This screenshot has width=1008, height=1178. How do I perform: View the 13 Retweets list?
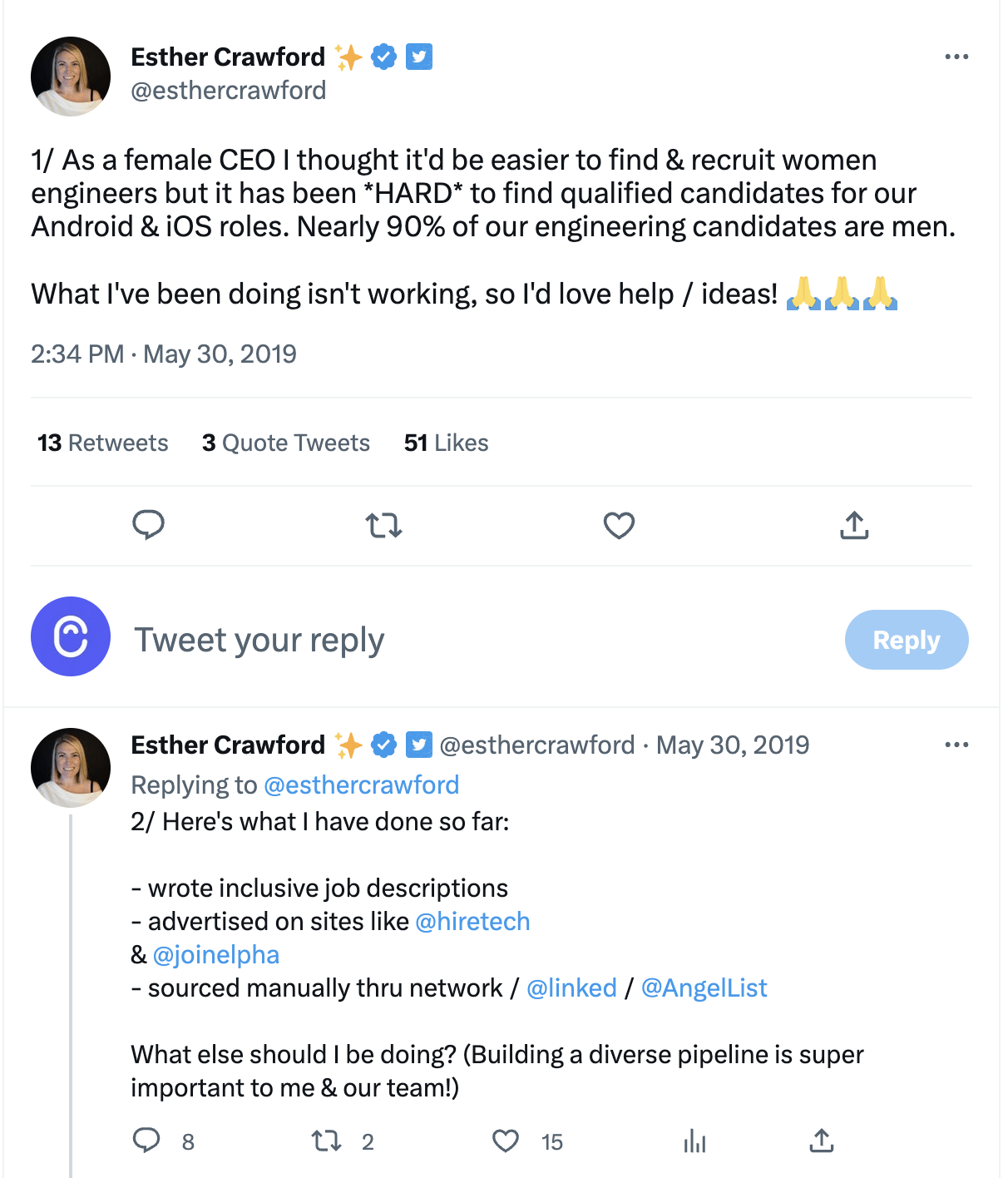(x=103, y=443)
